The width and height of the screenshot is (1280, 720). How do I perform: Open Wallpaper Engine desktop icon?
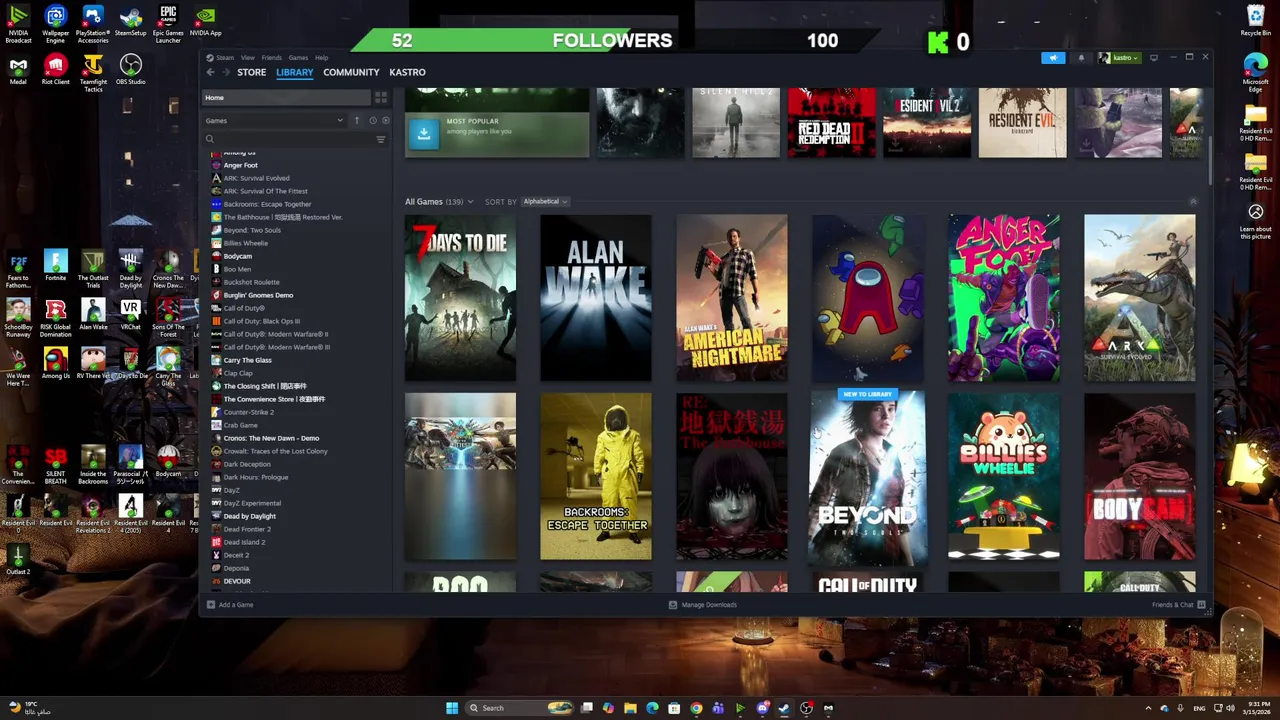55,25
